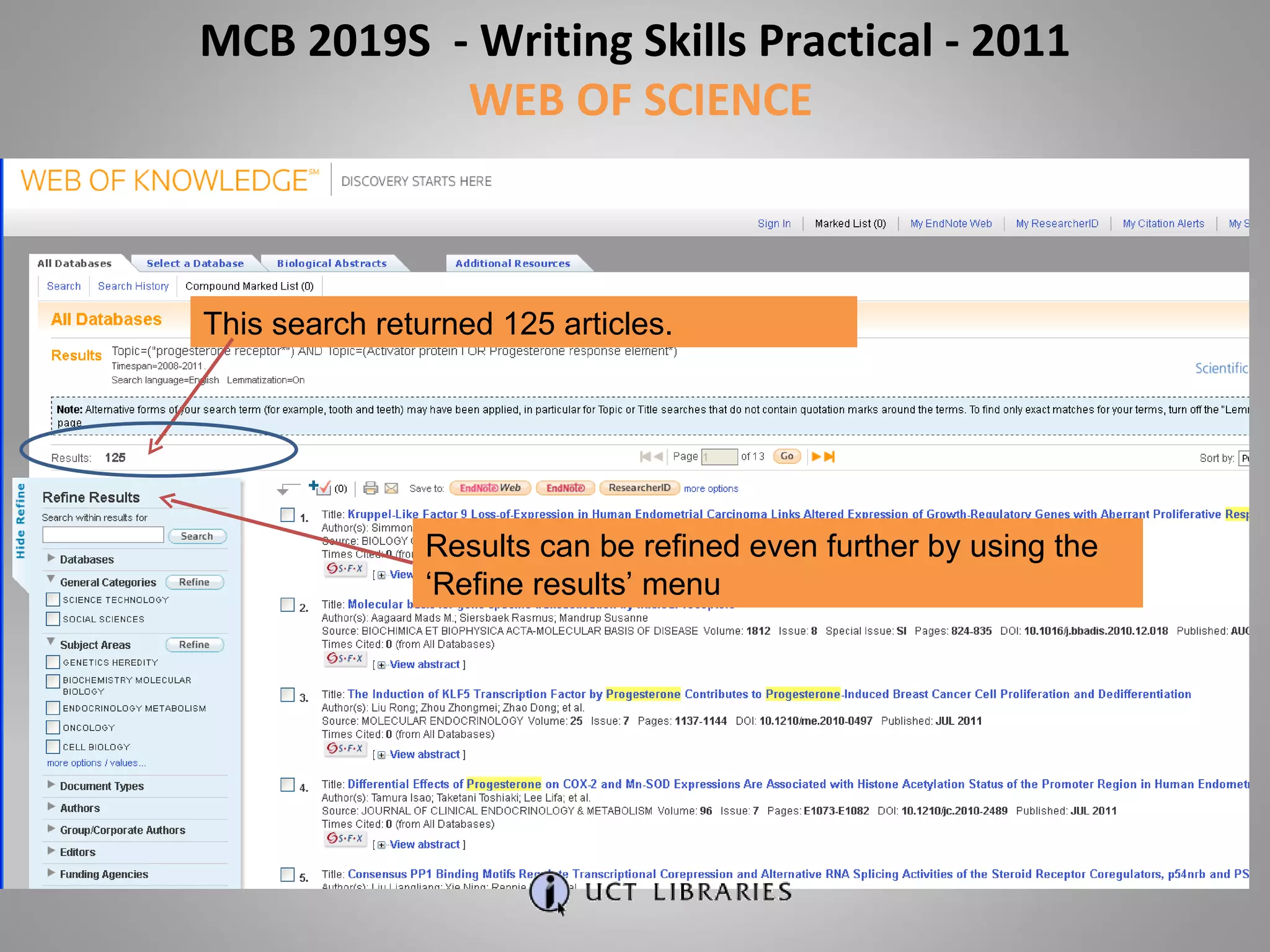Click the SFX icon for result 4
Viewport: 1270px width, 952px height.
345,838
